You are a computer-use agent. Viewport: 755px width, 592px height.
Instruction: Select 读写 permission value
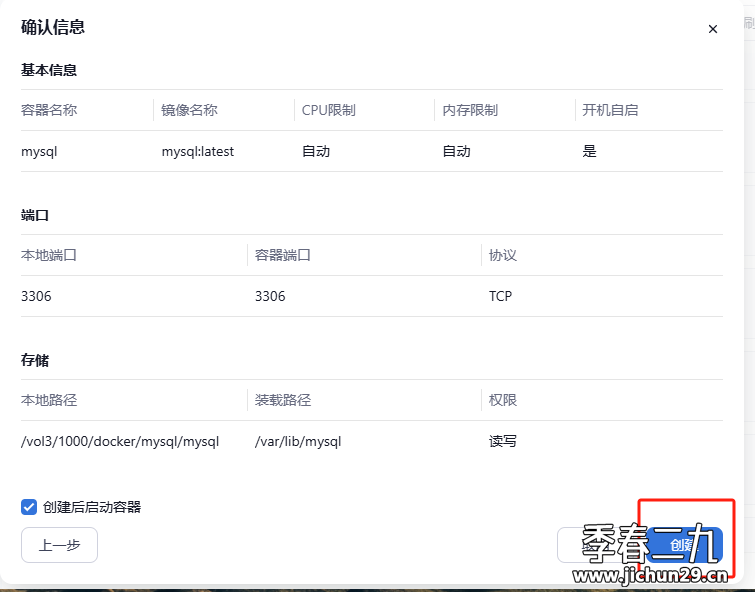503,441
